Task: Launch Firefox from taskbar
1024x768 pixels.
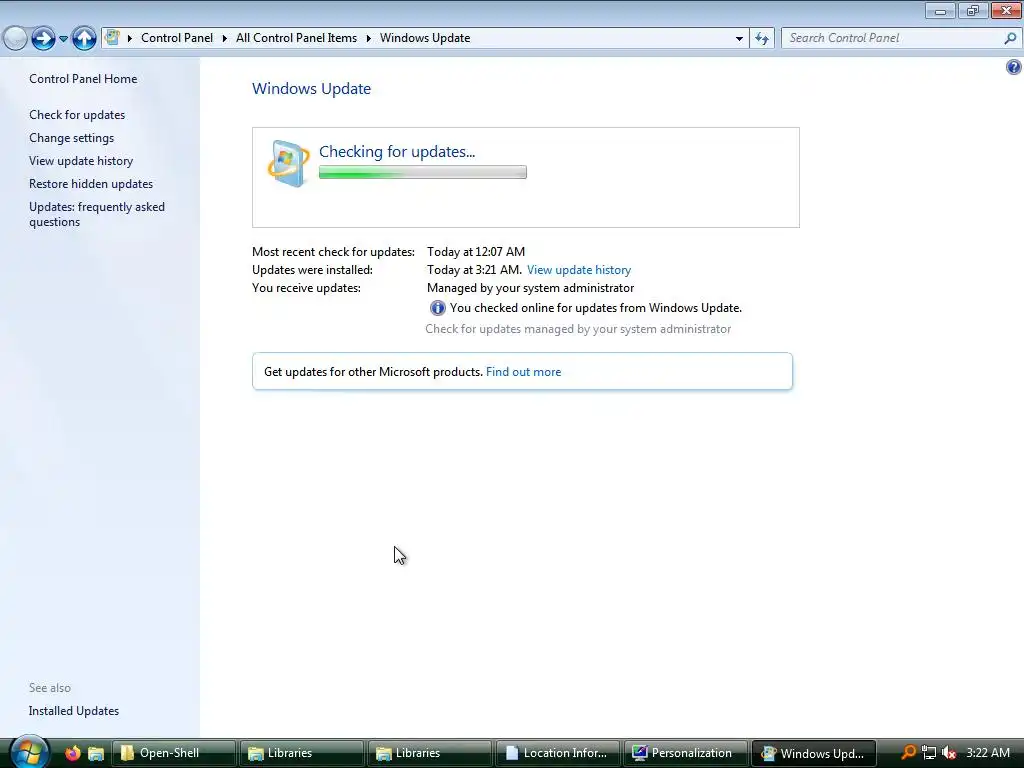Action: coord(72,753)
